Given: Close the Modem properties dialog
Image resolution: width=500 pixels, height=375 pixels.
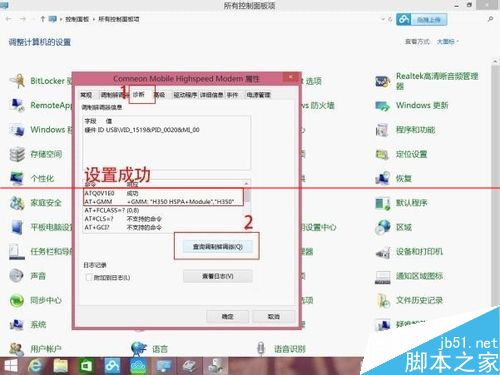Looking at the screenshot, I should click(290, 77).
